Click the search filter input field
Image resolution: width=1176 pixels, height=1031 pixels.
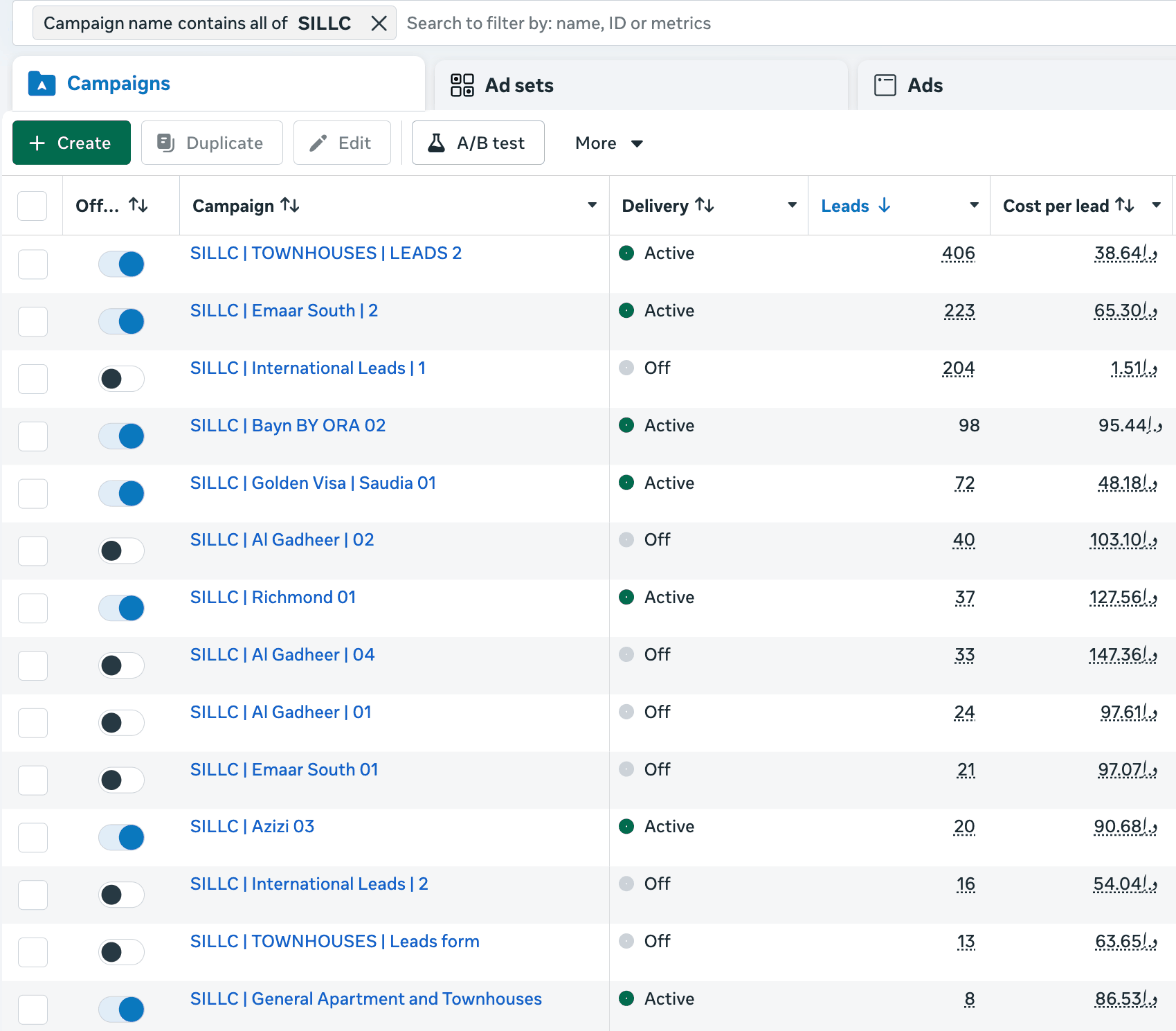788,23
